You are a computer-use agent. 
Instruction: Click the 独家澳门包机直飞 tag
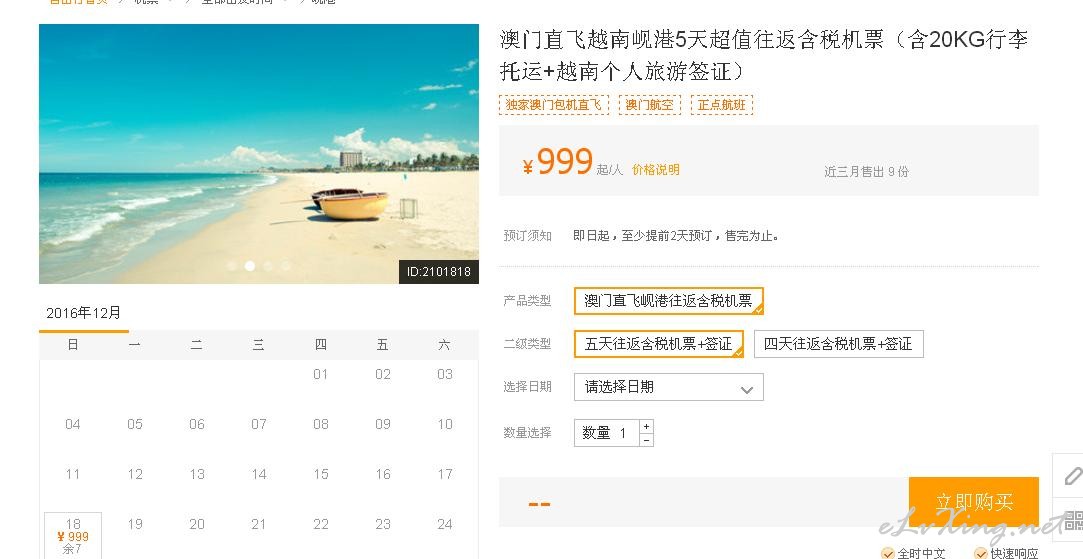click(x=553, y=104)
